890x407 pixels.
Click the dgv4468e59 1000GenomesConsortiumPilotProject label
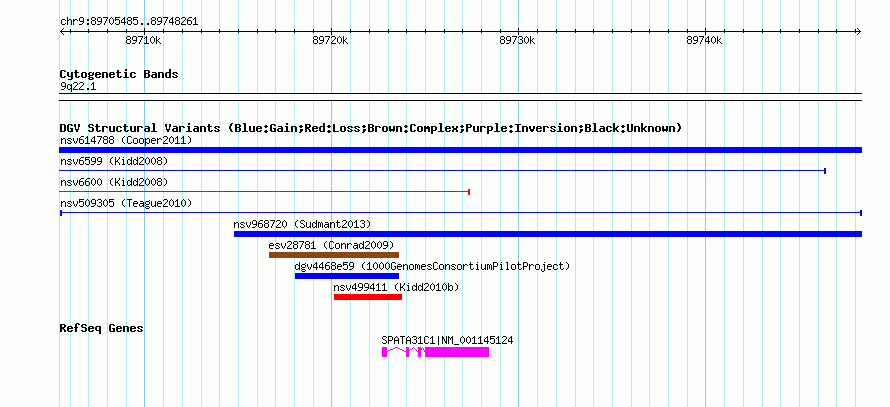point(432,266)
